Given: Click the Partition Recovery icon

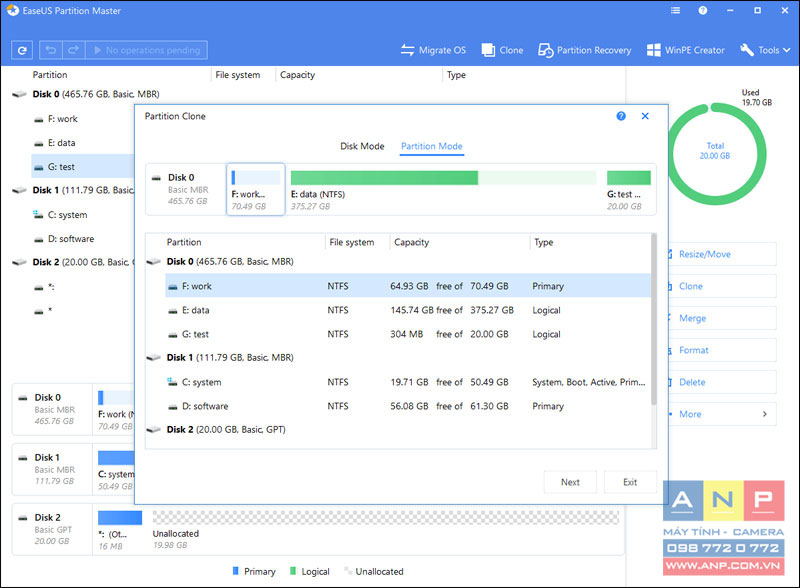Looking at the screenshot, I should point(545,50).
